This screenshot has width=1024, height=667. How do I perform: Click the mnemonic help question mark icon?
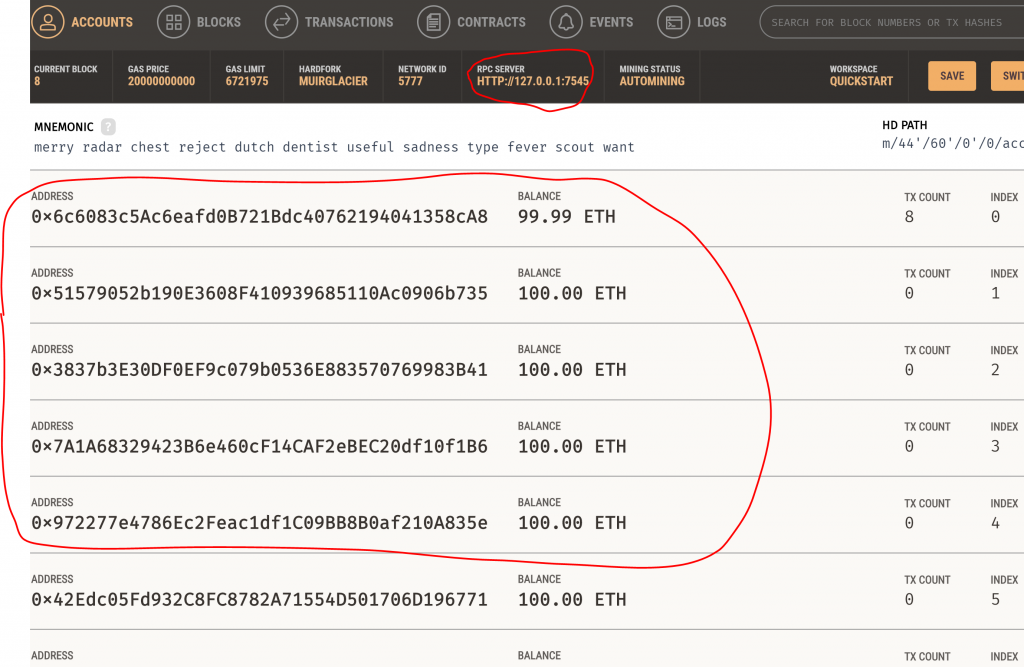[x=108, y=127]
